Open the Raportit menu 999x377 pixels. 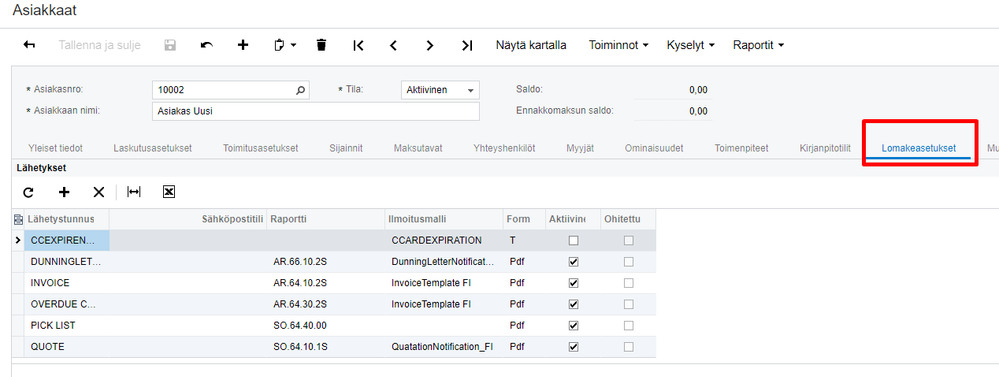tap(758, 45)
